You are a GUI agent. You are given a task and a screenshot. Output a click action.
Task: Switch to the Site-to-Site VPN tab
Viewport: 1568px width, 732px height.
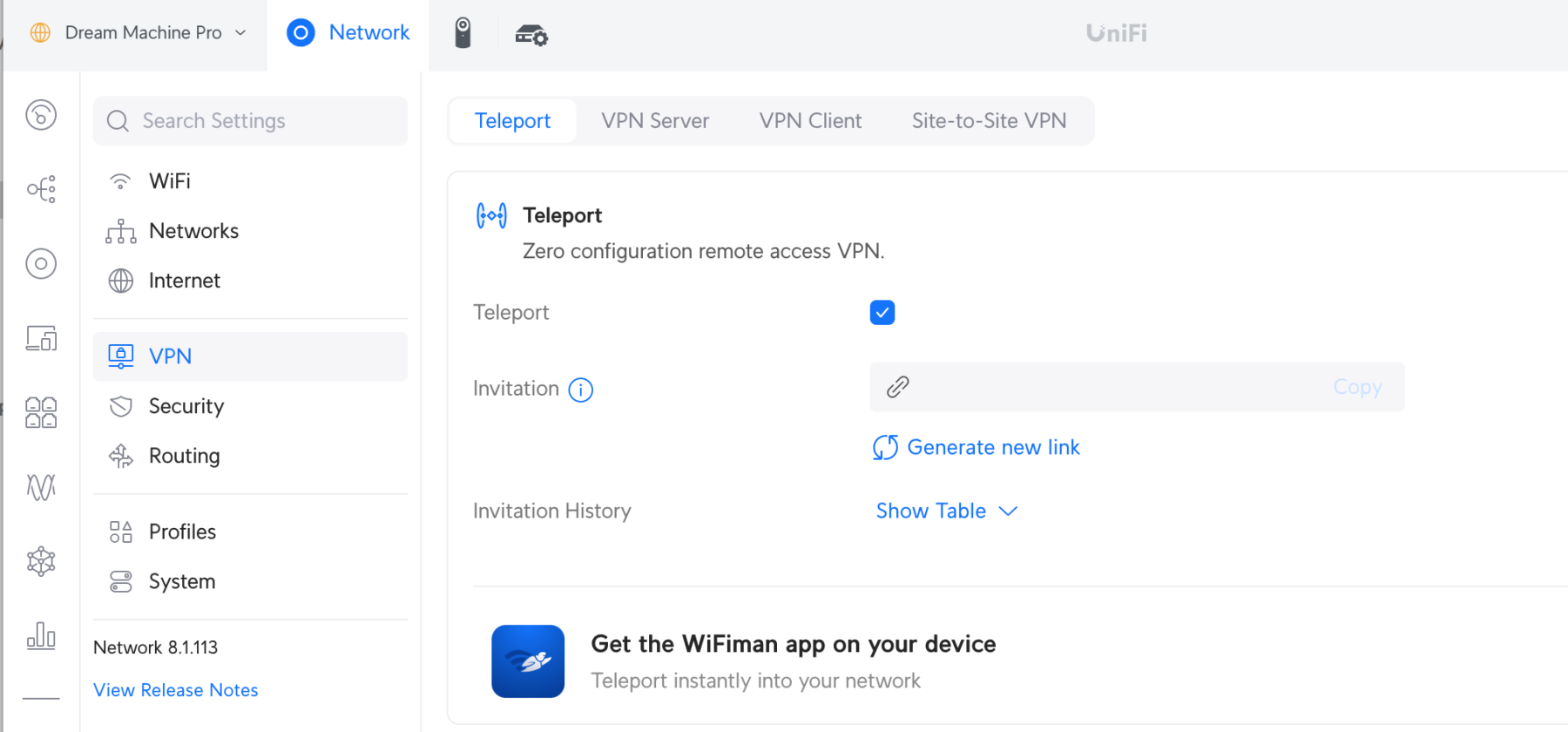[x=989, y=121]
